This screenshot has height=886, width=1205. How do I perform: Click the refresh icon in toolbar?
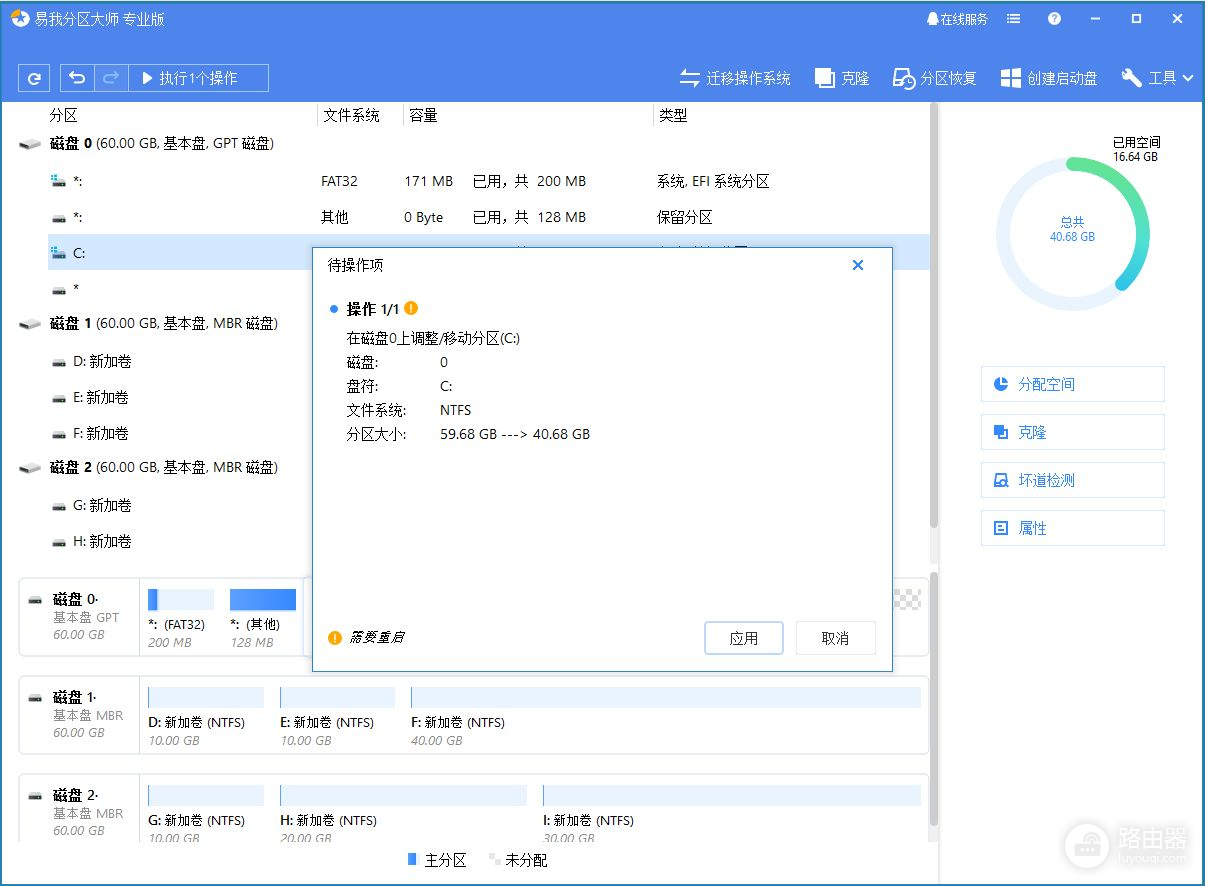coord(35,78)
